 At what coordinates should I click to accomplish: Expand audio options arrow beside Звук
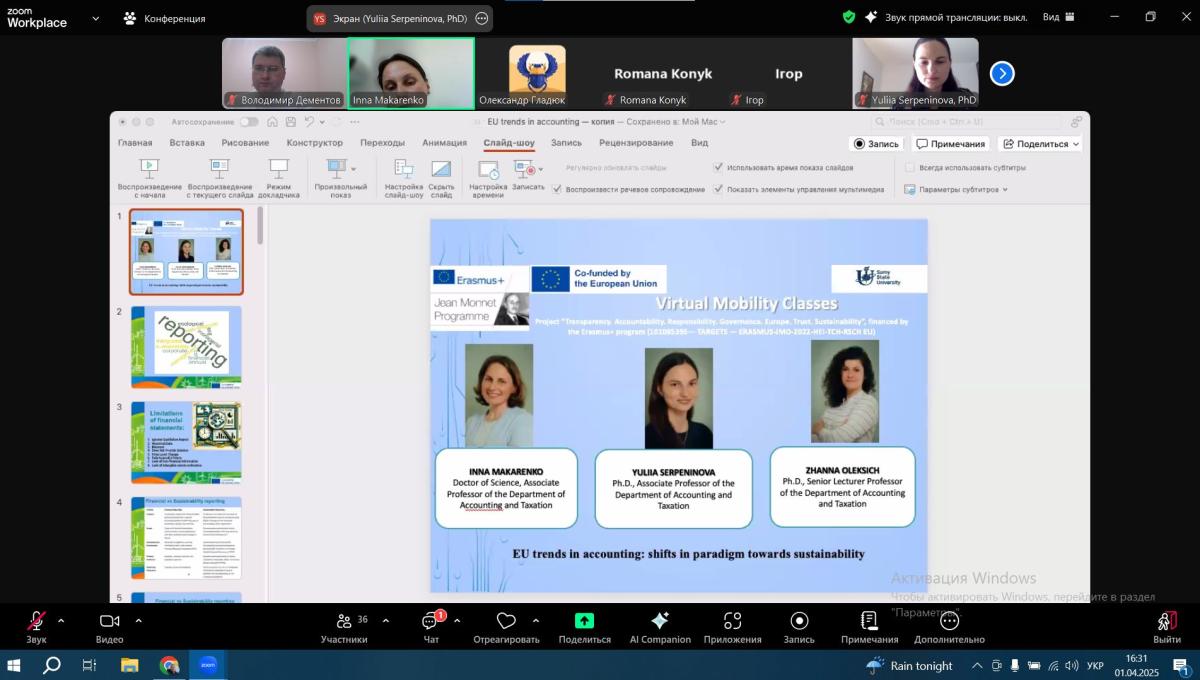click(x=61, y=620)
